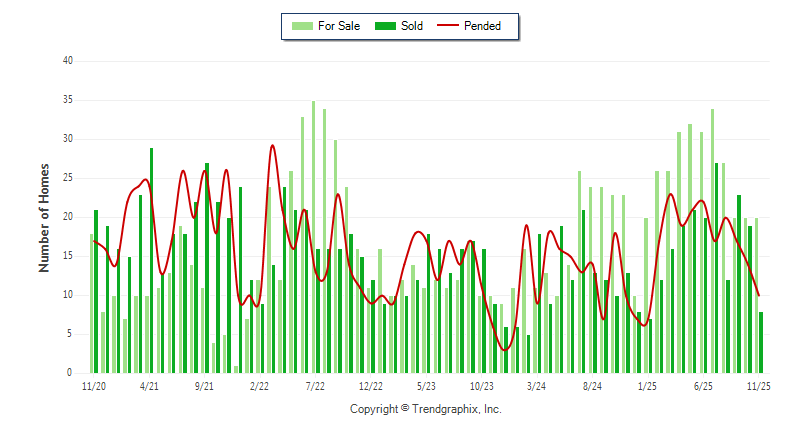Screen dimensions: 800x434
Task: Click the tallest For Sale bar near 7/22
Action: pos(313,240)
